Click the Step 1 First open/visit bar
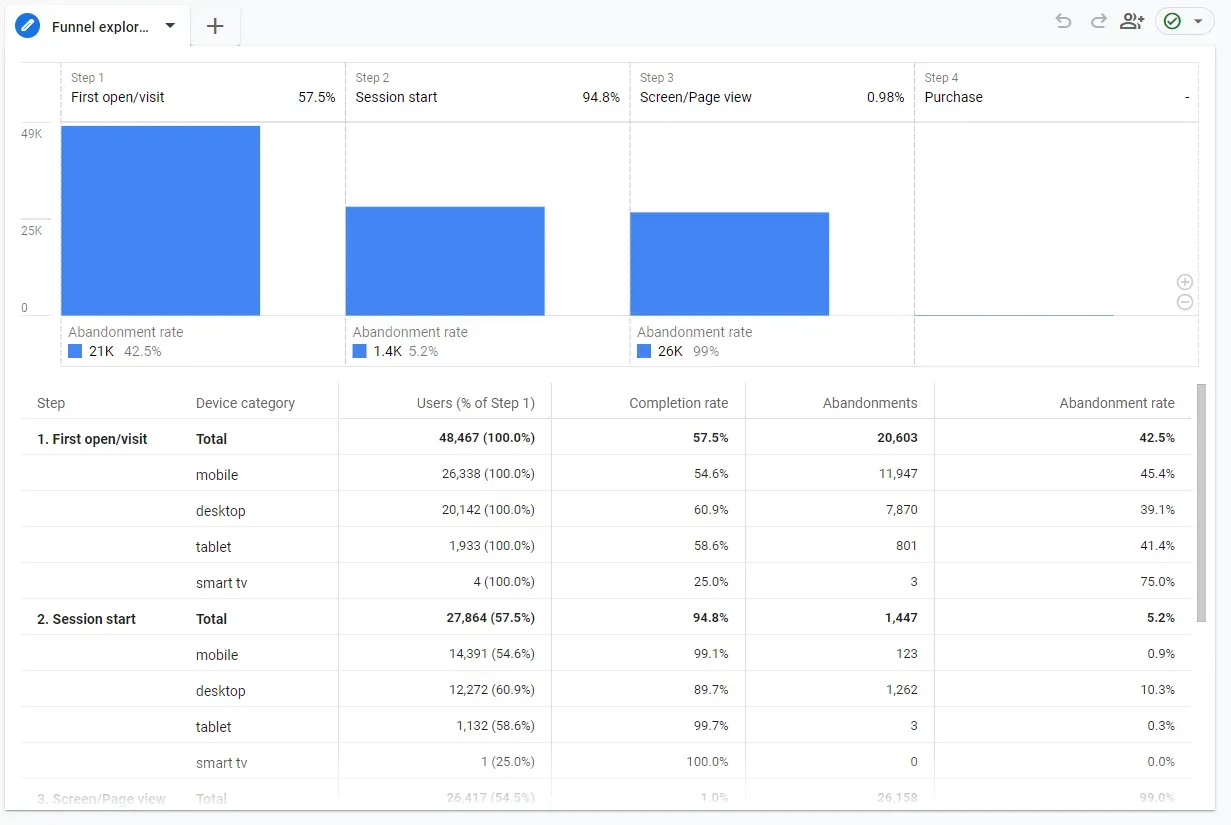Image resolution: width=1231 pixels, height=825 pixels. (160, 221)
